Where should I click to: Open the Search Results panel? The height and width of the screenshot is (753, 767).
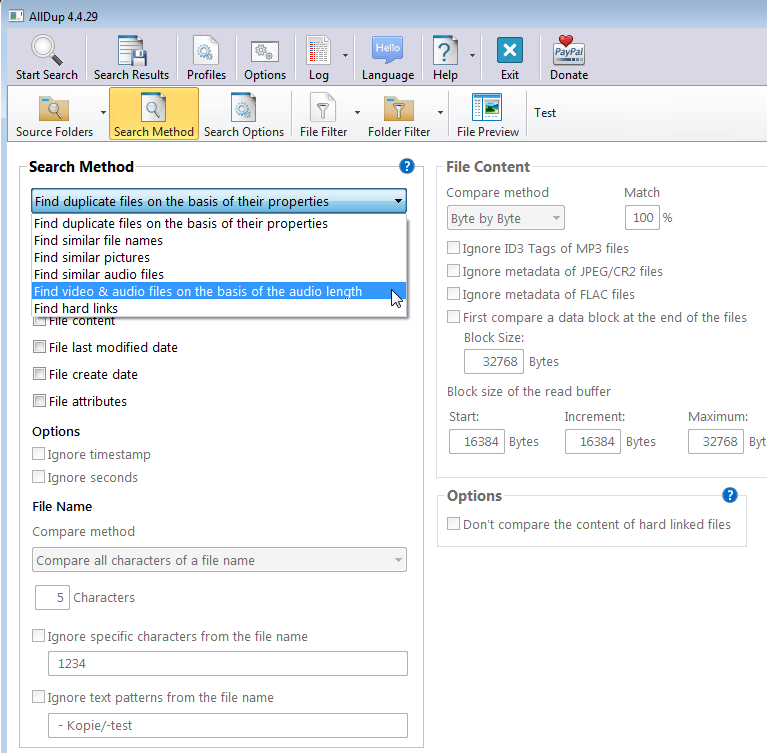point(131,51)
